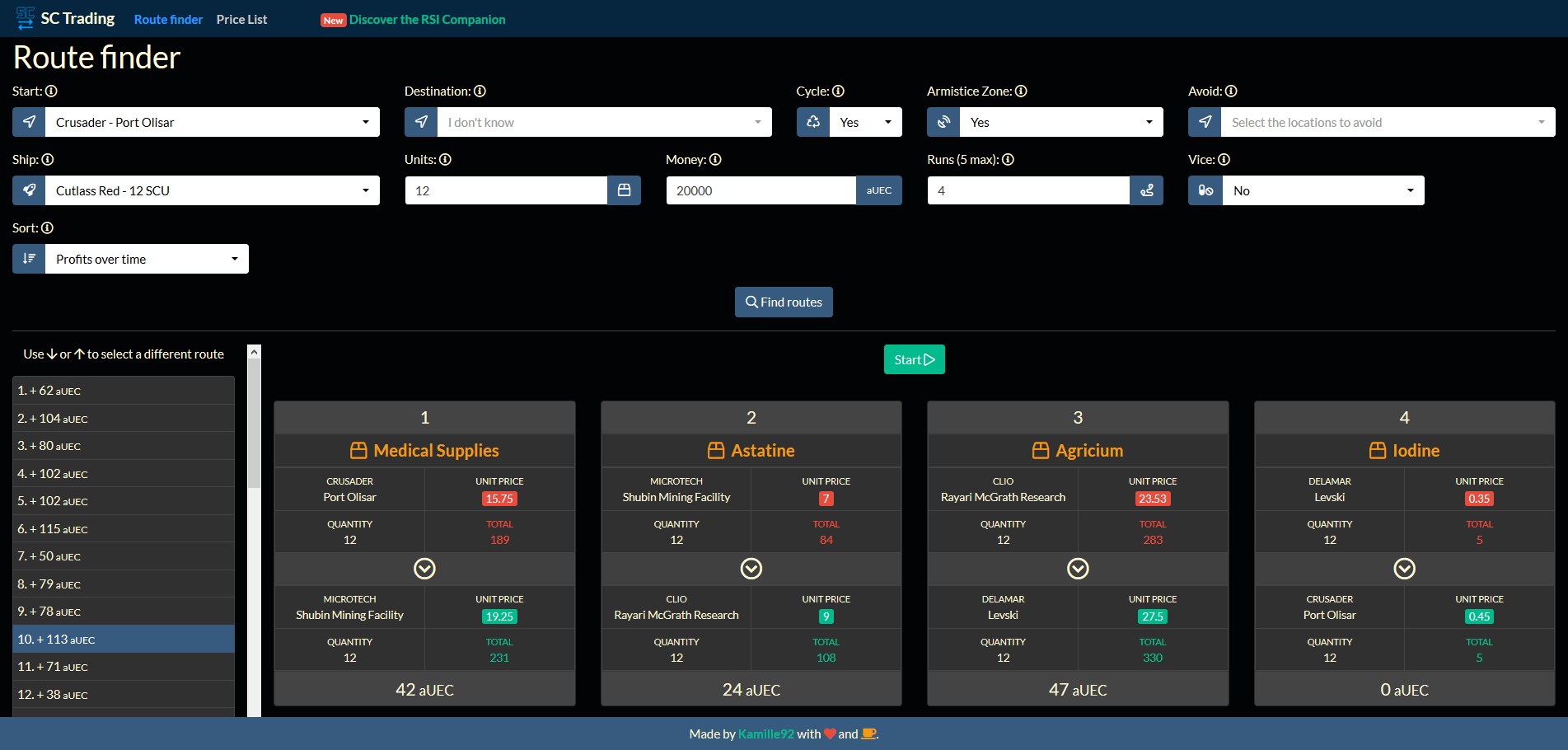Select route 4 with +102 aUEC
Screen dimensions: 1568x750
[124, 474]
